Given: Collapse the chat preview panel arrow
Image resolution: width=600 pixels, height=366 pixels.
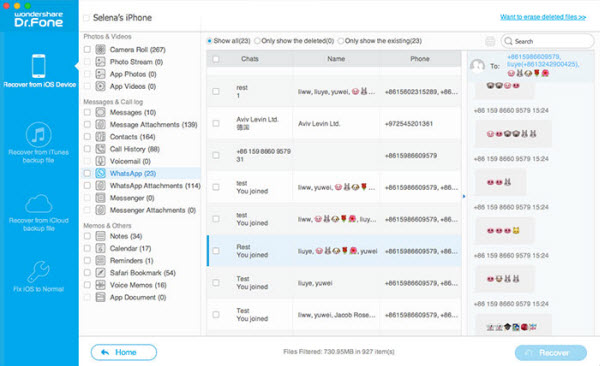Looking at the screenshot, I should click(464, 196).
